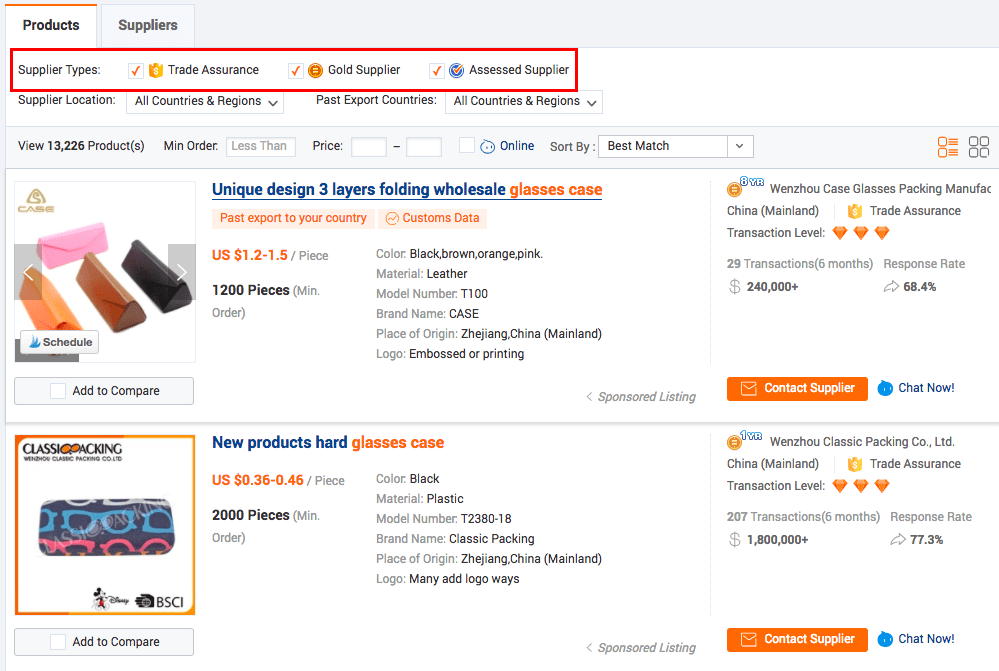The image size is (999, 671).
Task: Uncheck the Trade Assurance checkbox
Action: coord(135,70)
